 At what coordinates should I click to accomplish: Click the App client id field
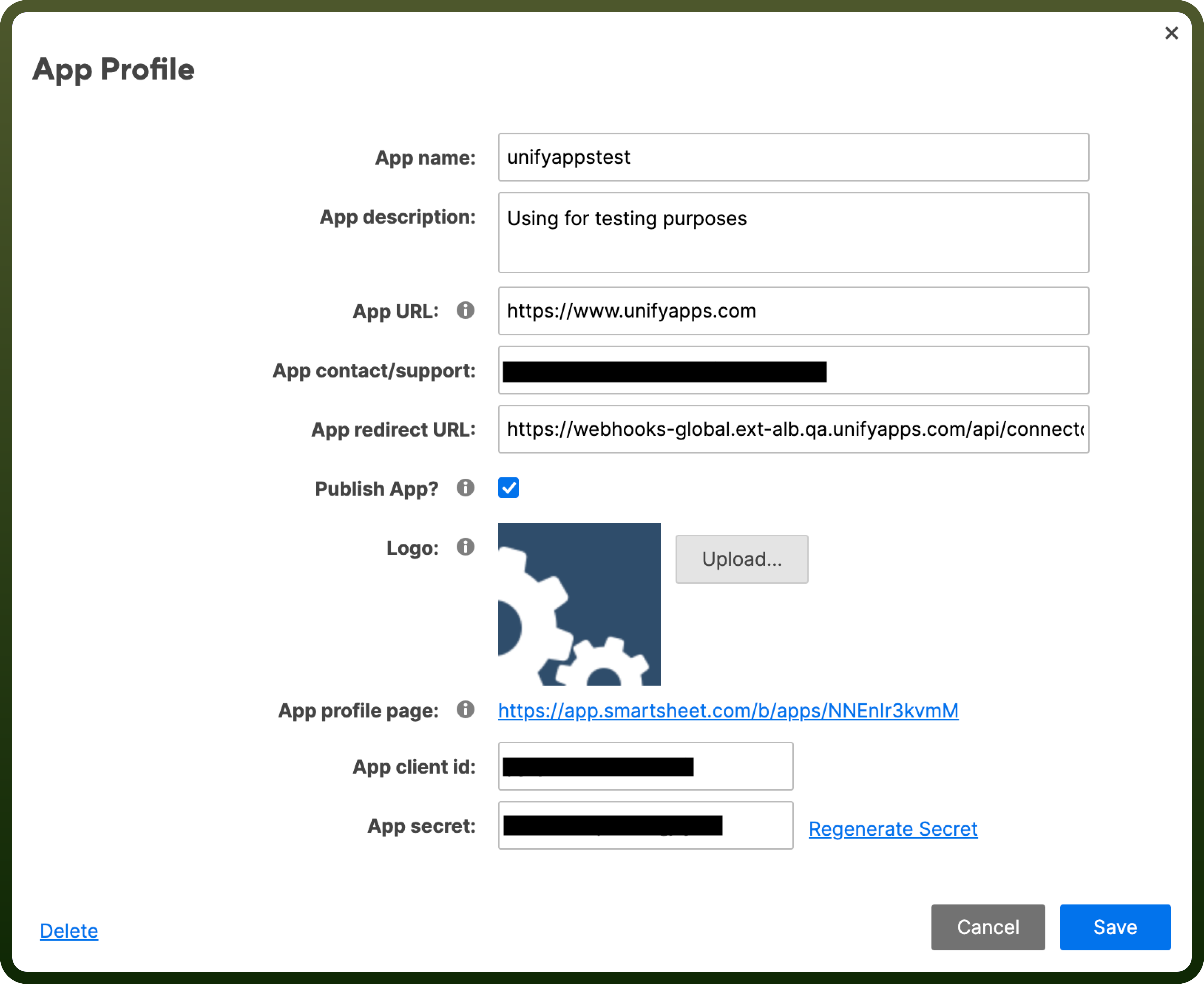click(645, 766)
